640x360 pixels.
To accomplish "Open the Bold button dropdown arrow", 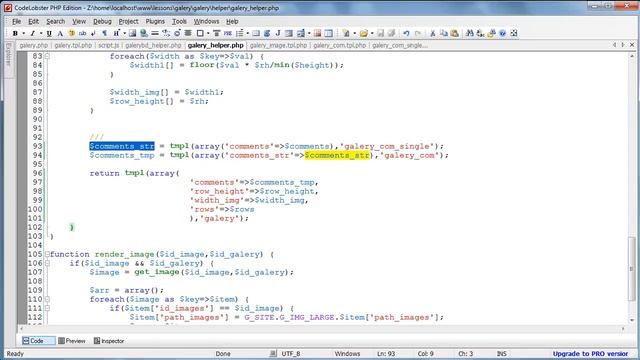I will (24, 33).
